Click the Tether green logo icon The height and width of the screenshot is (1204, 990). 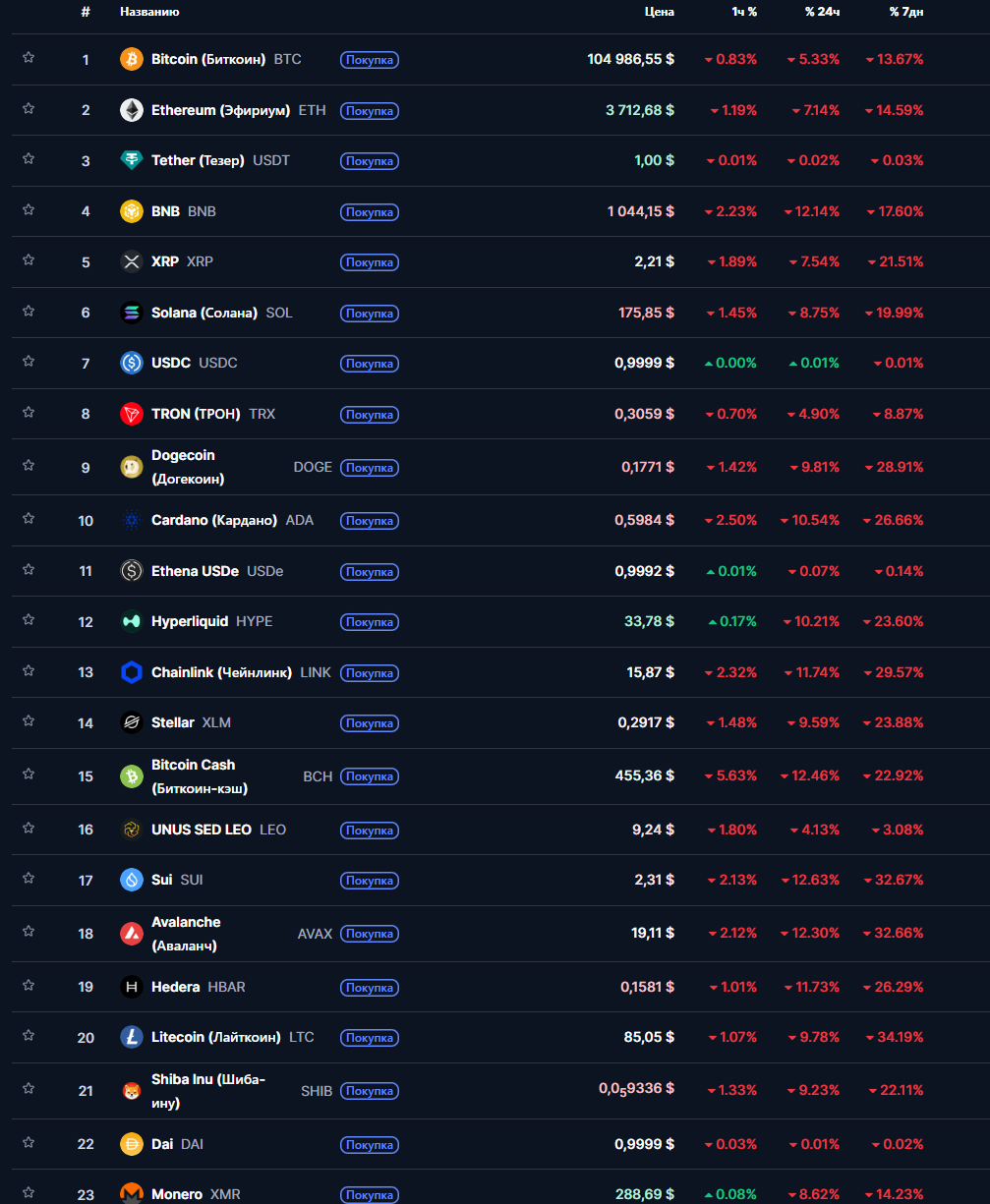131,160
